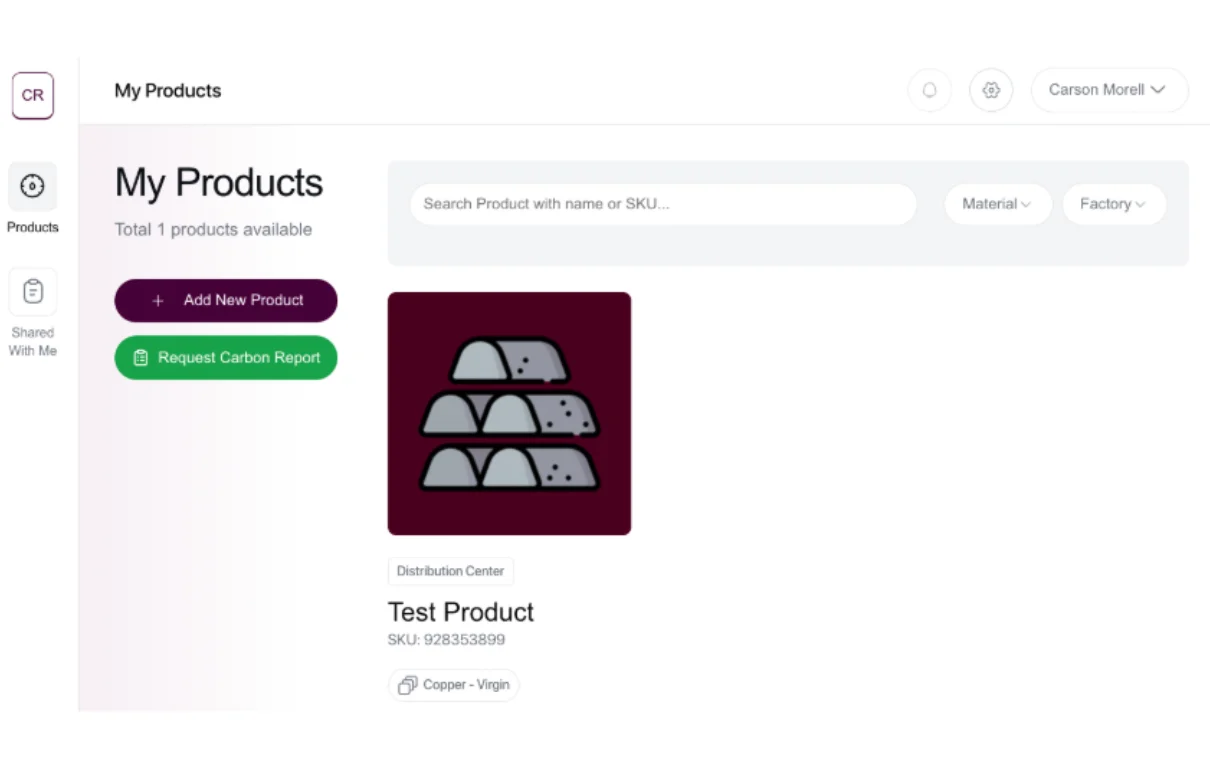1210x768 pixels.
Task: Open the Products sidebar icon
Action: pyautogui.click(x=32, y=187)
